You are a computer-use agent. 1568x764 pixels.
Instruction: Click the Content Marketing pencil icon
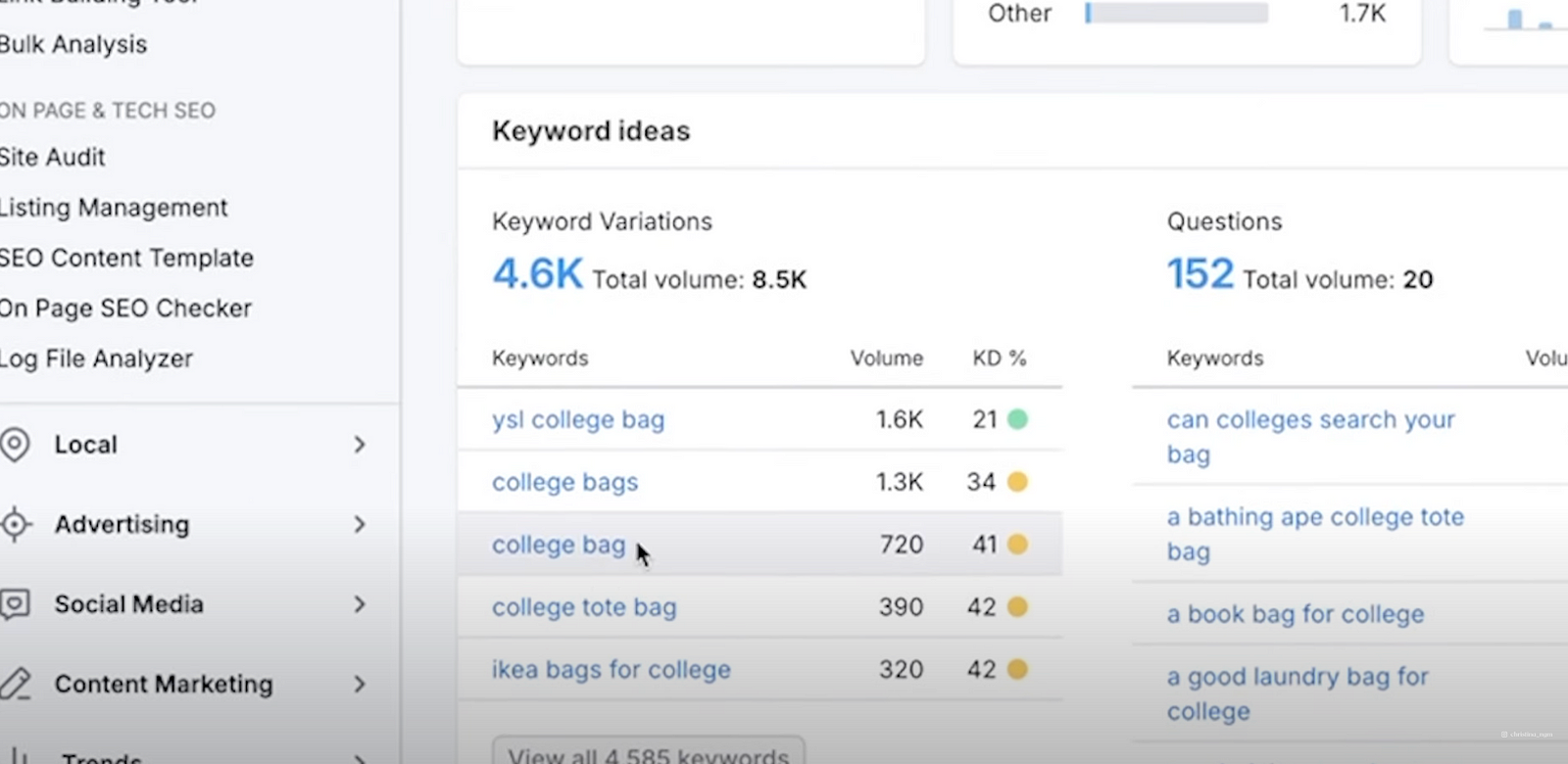click(15, 684)
